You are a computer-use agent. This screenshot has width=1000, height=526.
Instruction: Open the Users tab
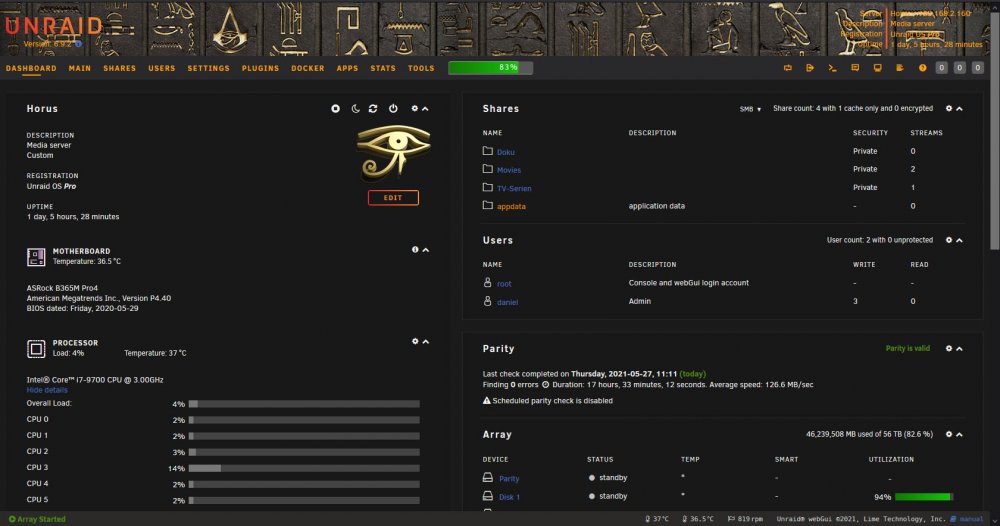tap(161, 68)
